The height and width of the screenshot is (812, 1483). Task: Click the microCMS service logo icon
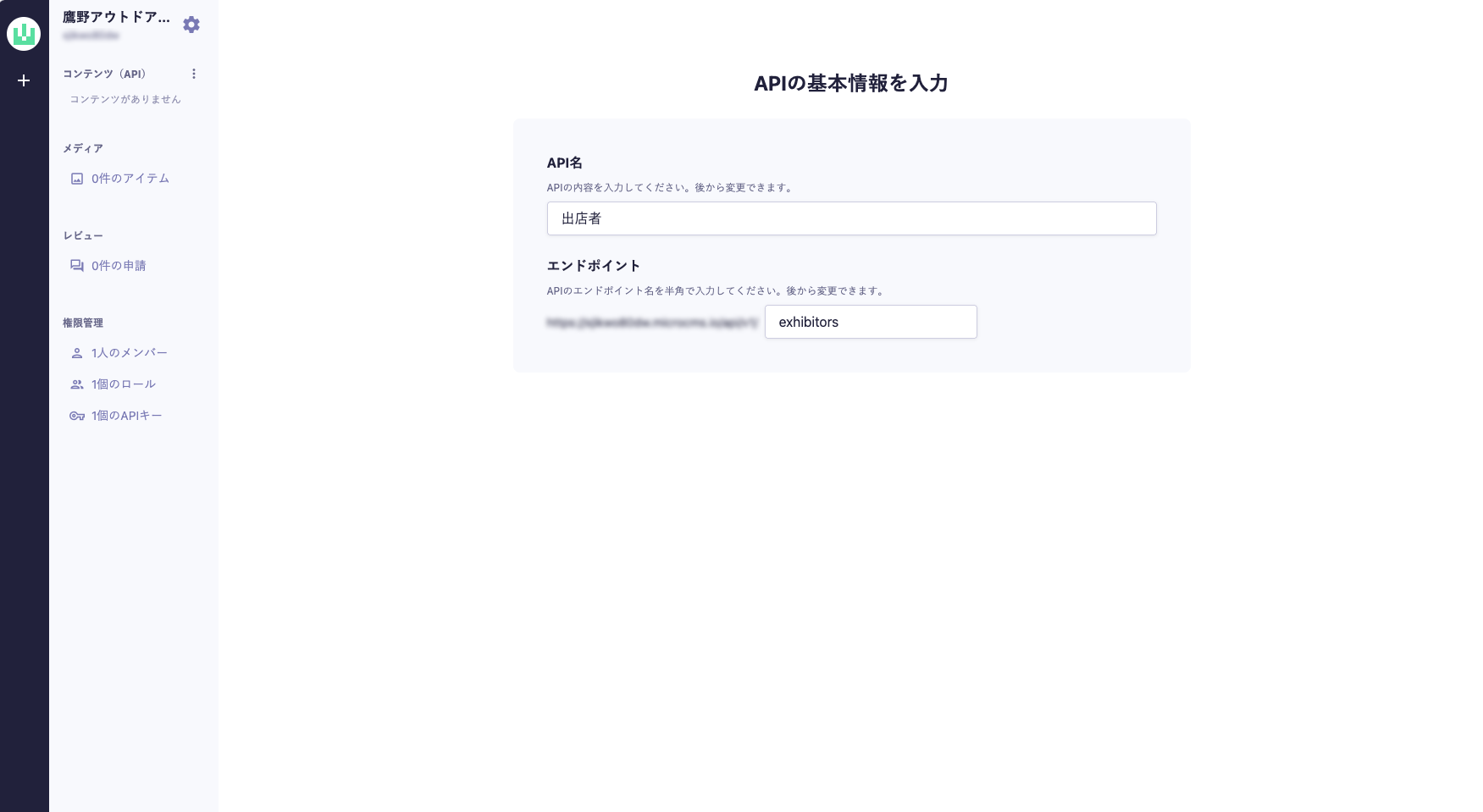(x=24, y=34)
